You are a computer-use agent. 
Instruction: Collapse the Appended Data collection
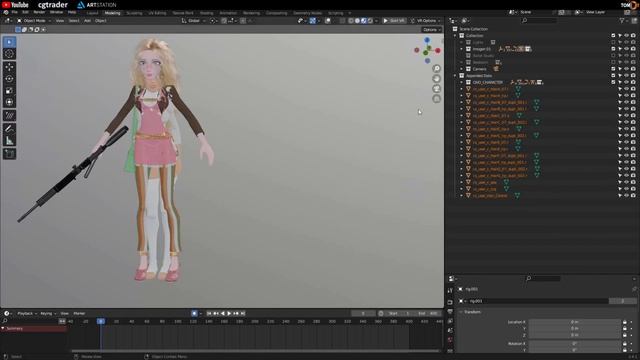(x=455, y=76)
